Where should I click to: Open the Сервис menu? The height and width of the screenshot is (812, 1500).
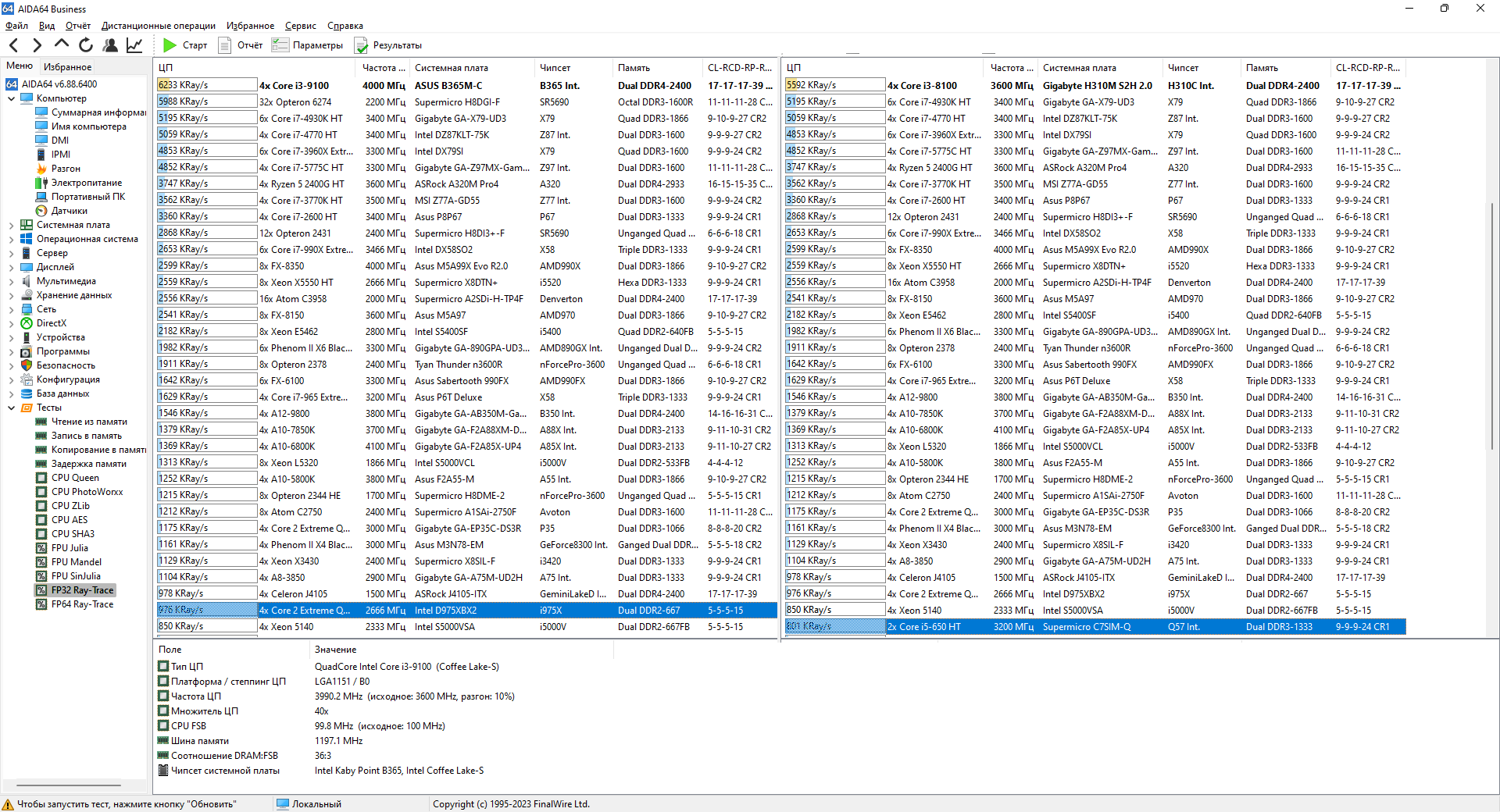coord(301,26)
